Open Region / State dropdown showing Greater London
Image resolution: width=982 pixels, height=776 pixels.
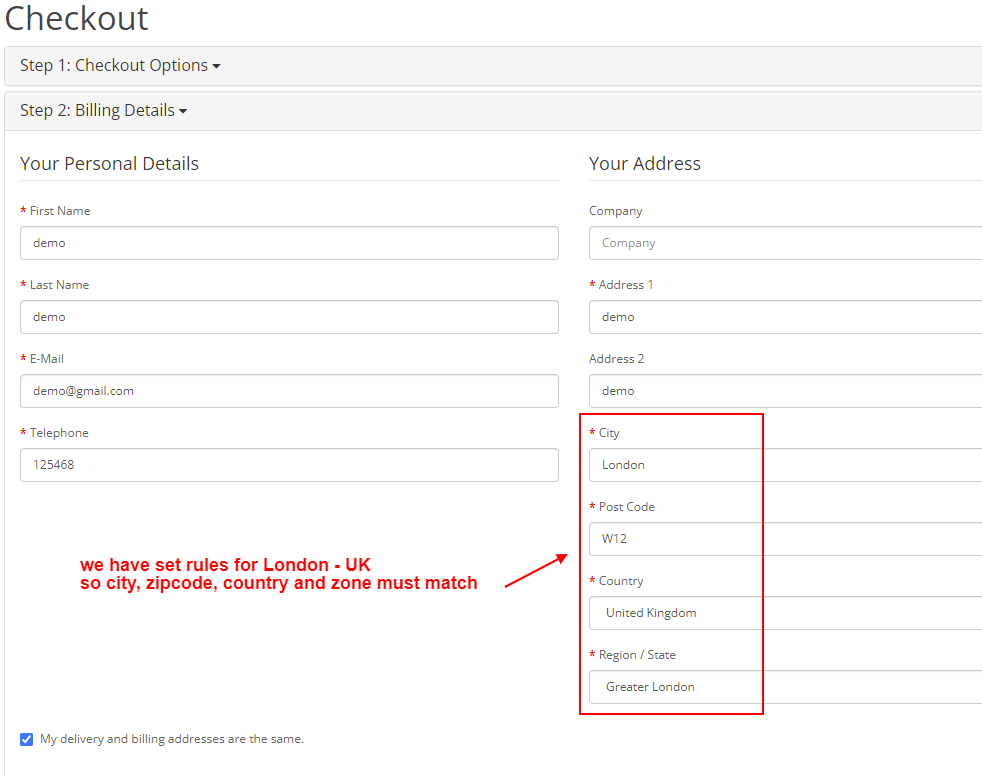click(x=785, y=686)
